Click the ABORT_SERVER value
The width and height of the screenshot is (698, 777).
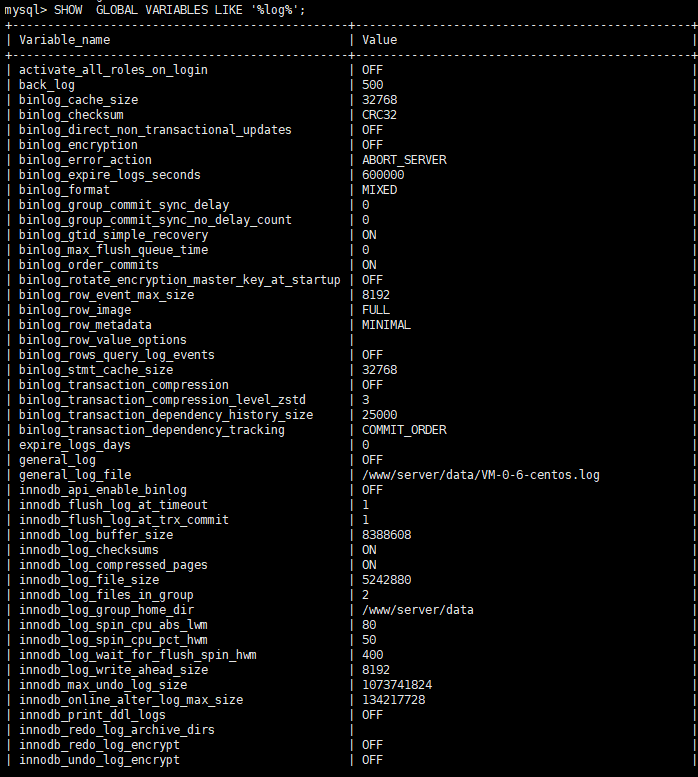pos(404,160)
